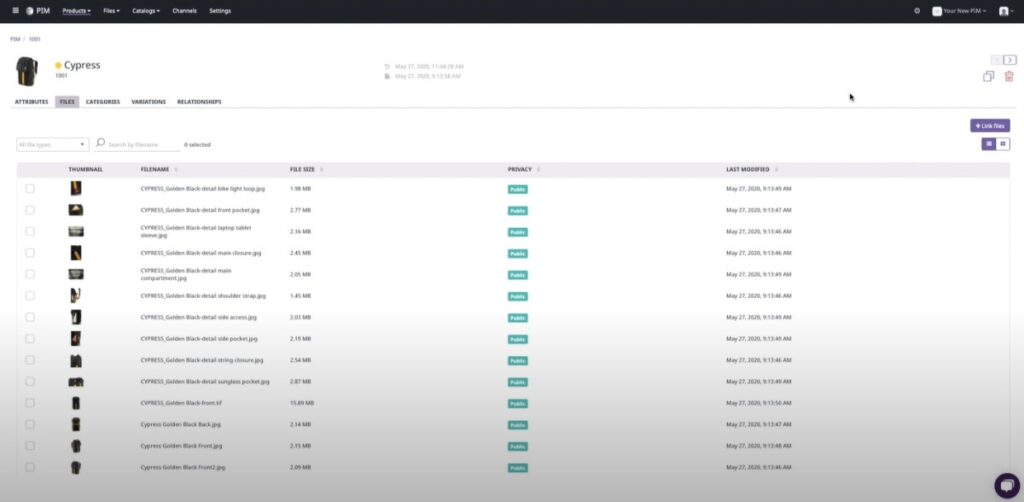
Task: Open Settings in the top bar
Action: [220, 11]
